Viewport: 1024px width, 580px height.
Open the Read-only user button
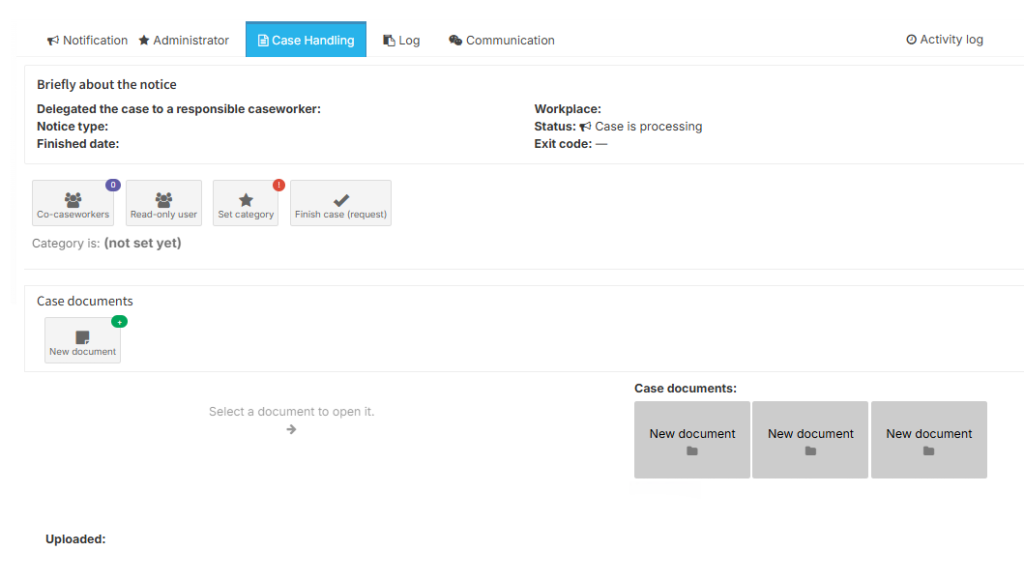tap(164, 203)
